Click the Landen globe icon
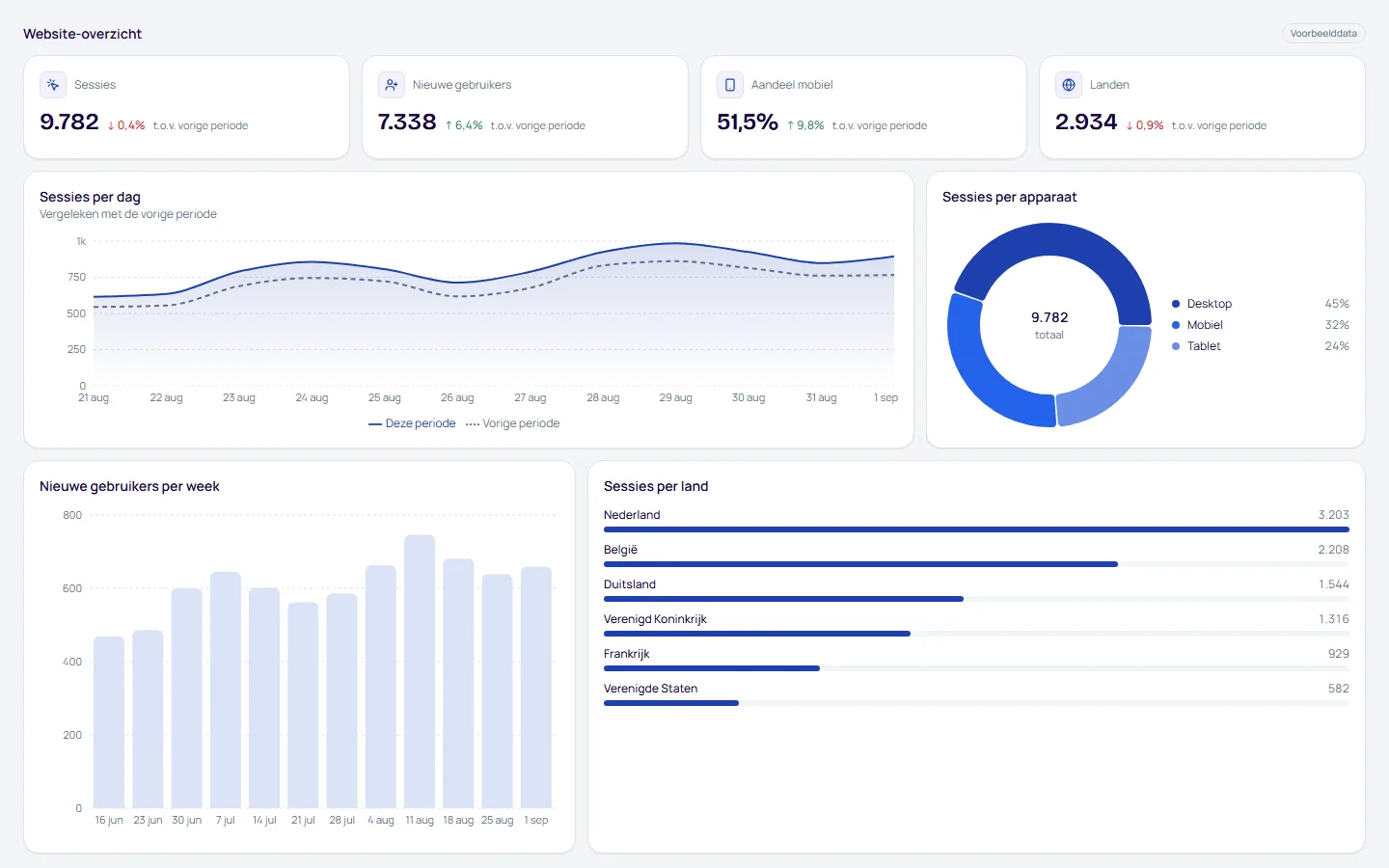The image size is (1389, 868). click(1069, 85)
